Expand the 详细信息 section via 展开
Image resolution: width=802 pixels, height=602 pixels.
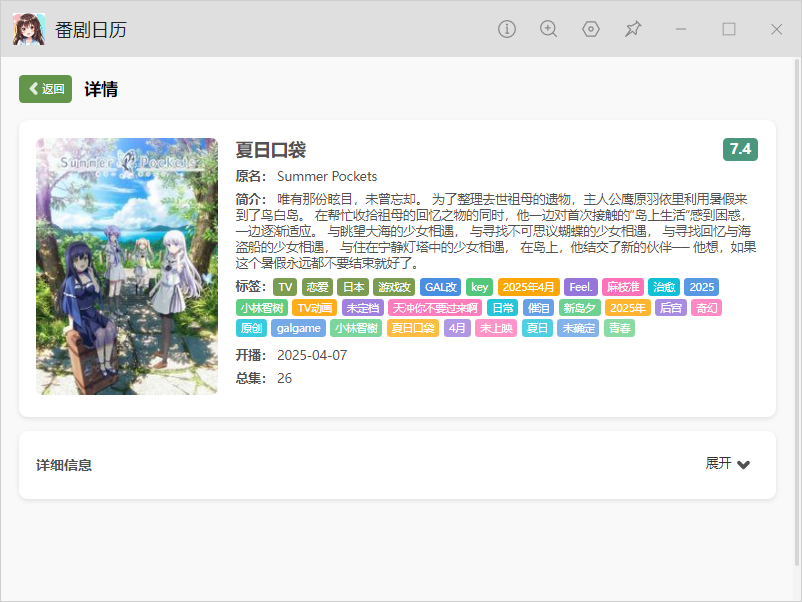tap(727, 464)
